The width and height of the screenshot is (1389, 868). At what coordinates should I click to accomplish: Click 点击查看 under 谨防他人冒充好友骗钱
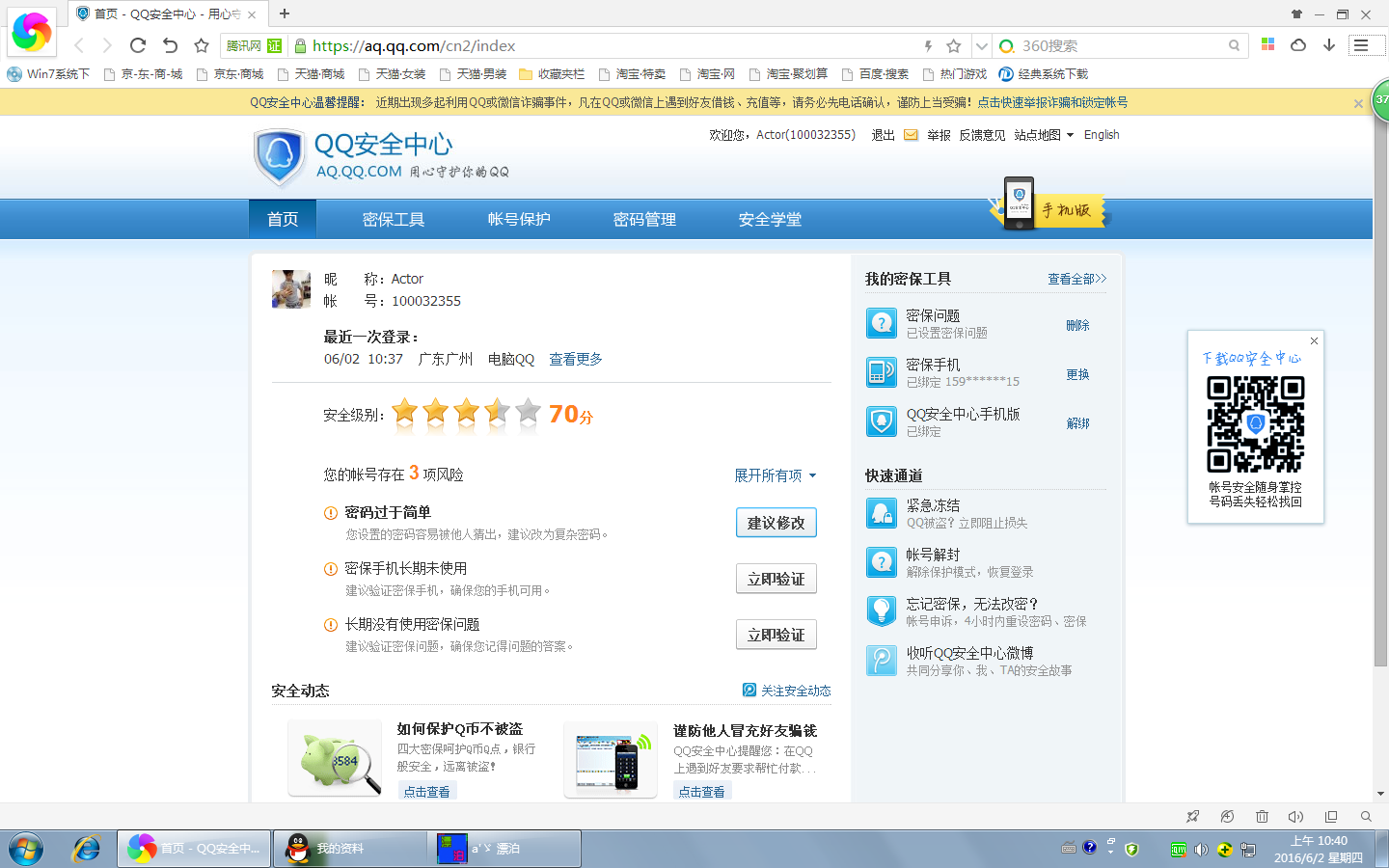click(702, 792)
